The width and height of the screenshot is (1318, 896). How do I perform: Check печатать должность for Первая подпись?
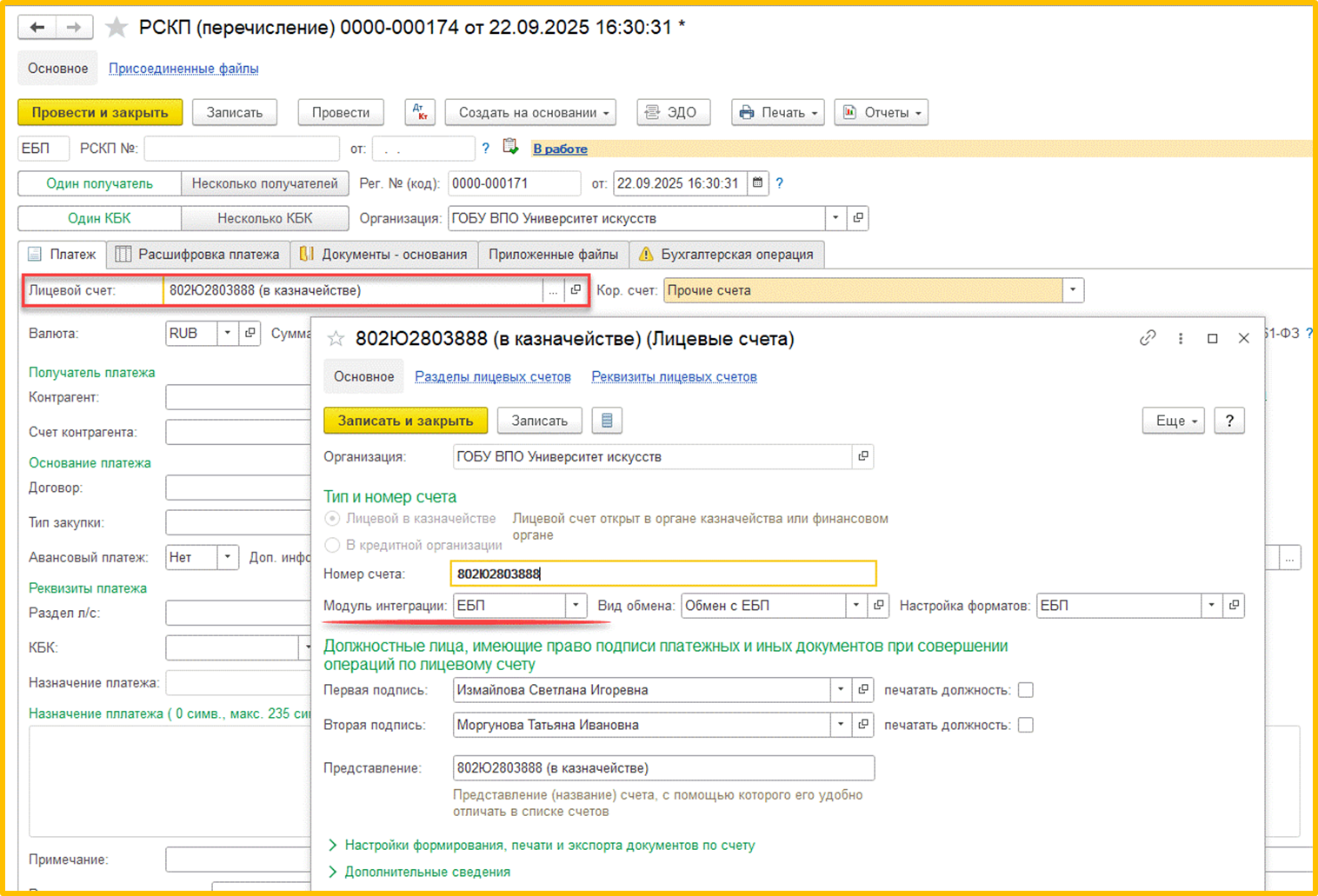tap(1026, 690)
